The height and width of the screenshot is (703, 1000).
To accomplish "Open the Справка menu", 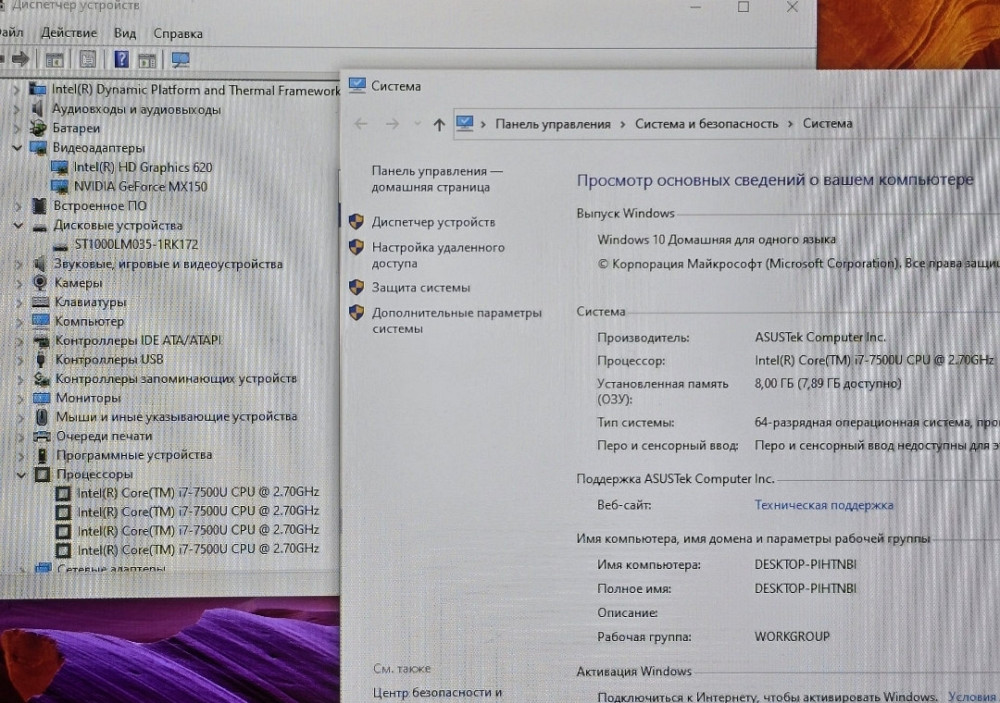I will tap(178, 33).
